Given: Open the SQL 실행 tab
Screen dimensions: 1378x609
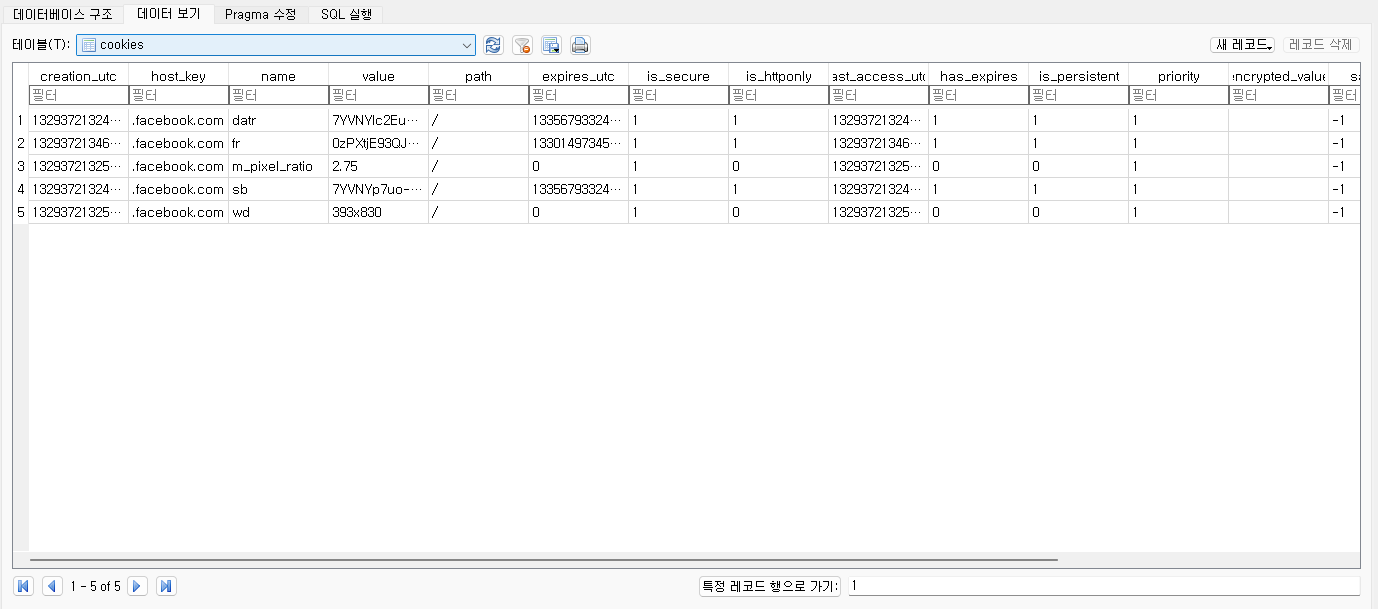Looking at the screenshot, I should tap(346, 14).
